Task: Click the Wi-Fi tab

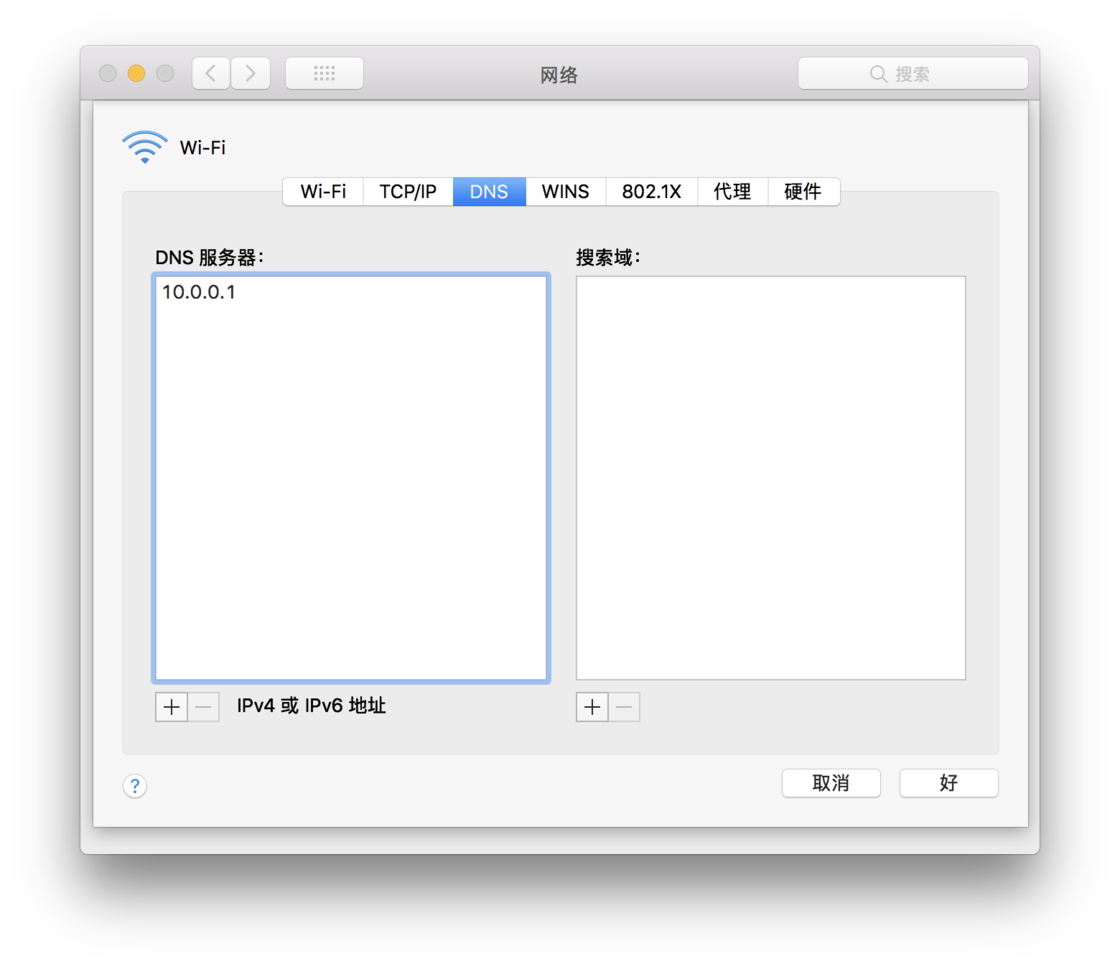Action: 323,191
